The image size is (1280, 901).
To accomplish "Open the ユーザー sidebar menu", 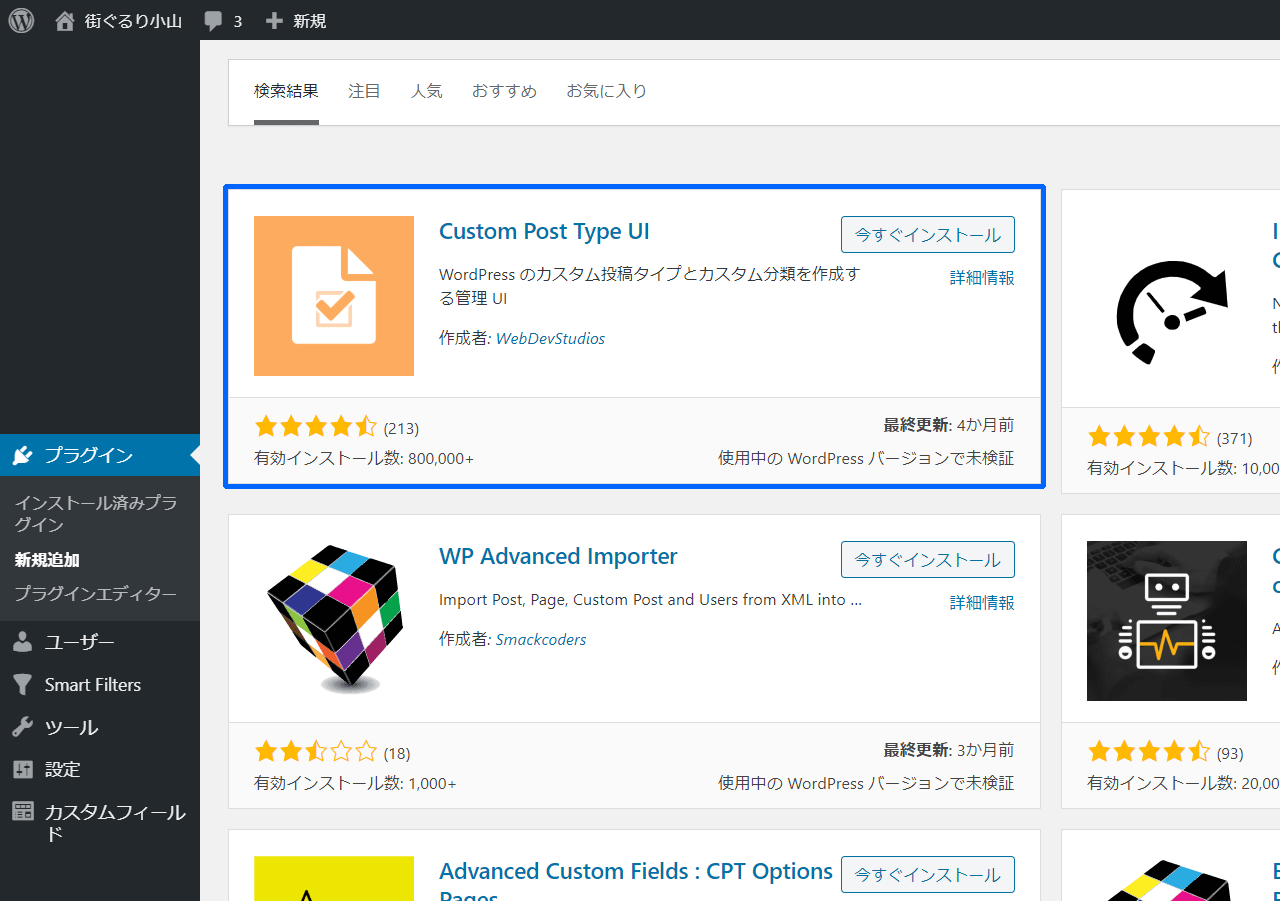I will tap(100, 643).
